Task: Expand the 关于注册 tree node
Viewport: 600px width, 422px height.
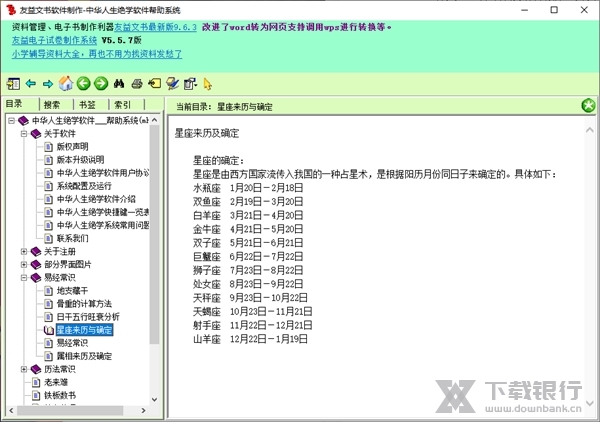Action: pyautogui.click(x=24, y=251)
